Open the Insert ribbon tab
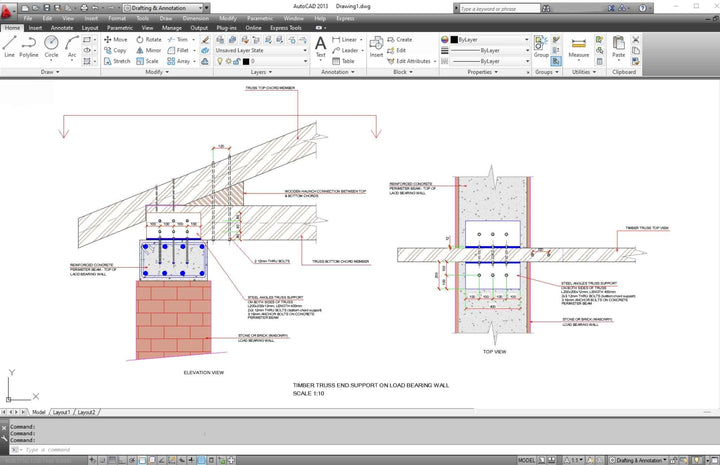The width and height of the screenshot is (720, 465). coord(35,28)
